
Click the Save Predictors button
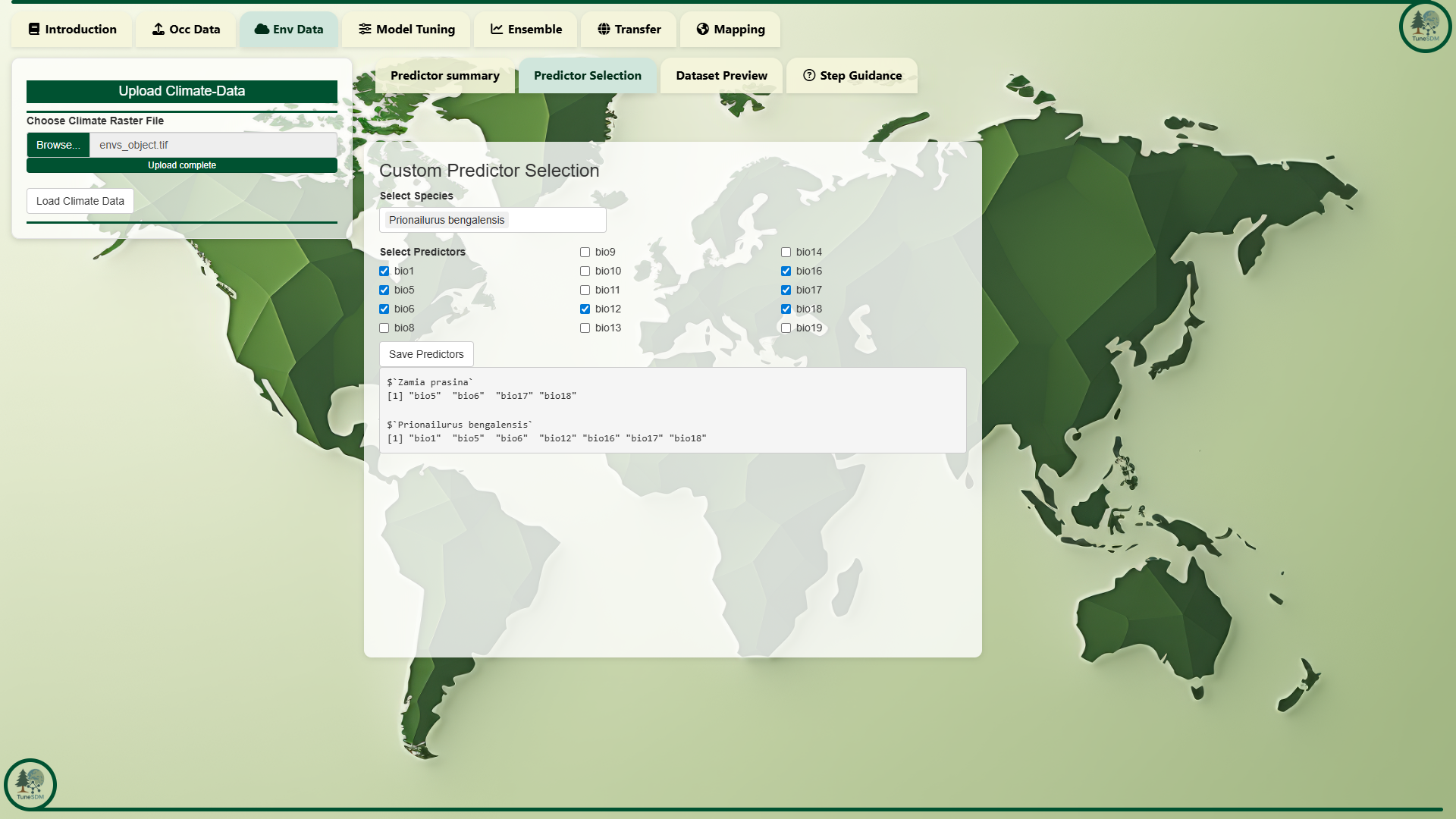(x=426, y=354)
